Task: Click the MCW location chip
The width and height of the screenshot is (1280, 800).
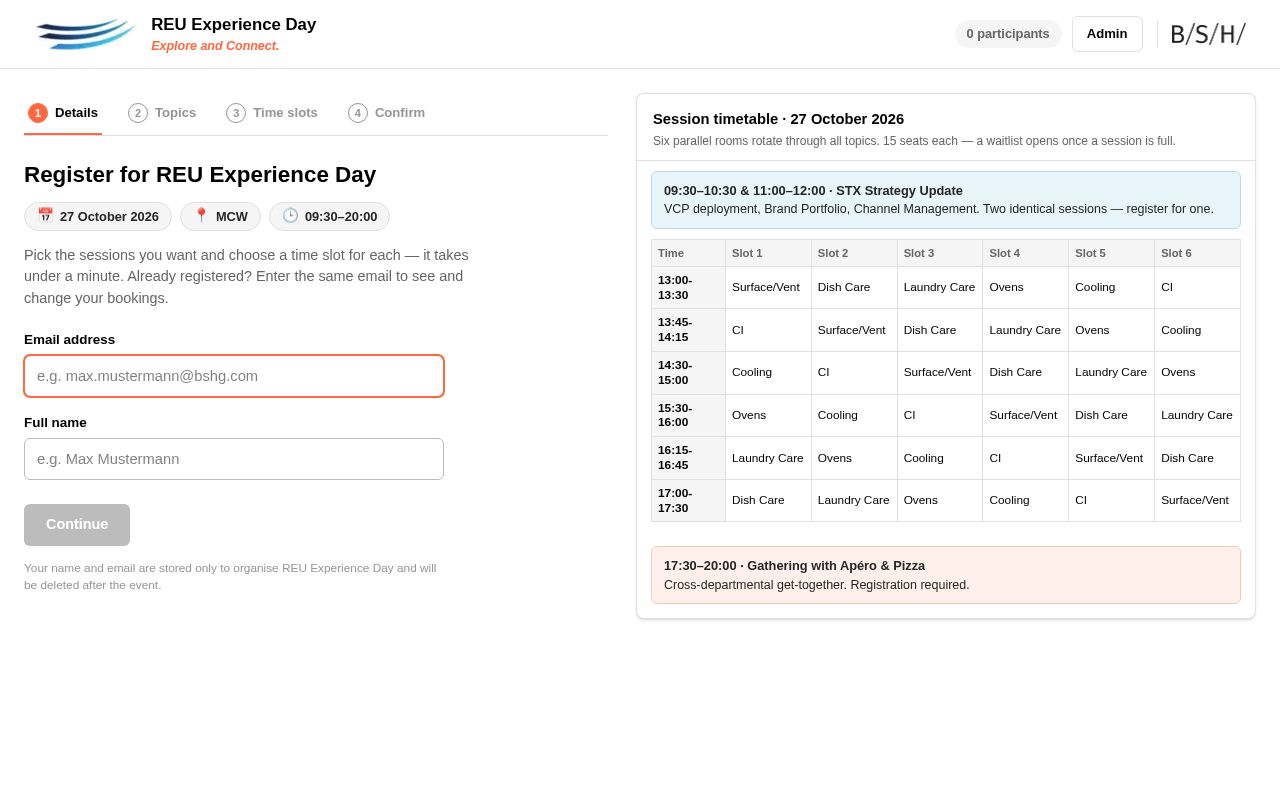Action: (x=220, y=216)
